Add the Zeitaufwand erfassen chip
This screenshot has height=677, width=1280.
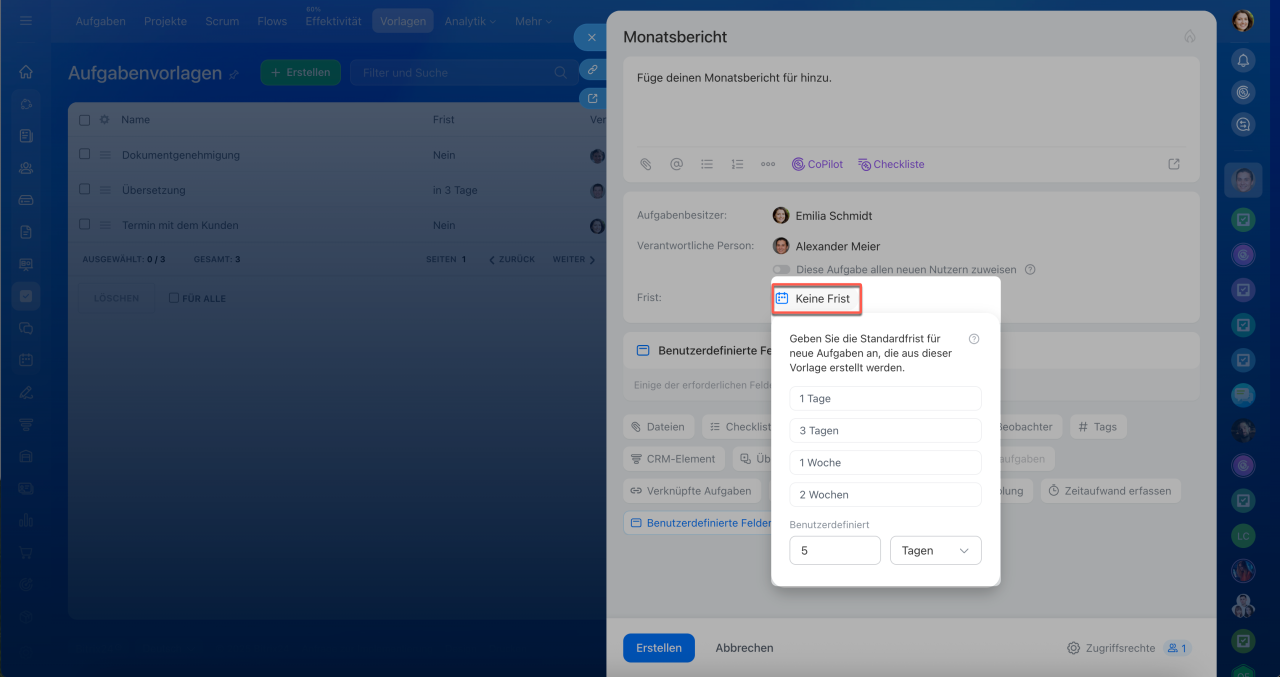point(1110,490)
